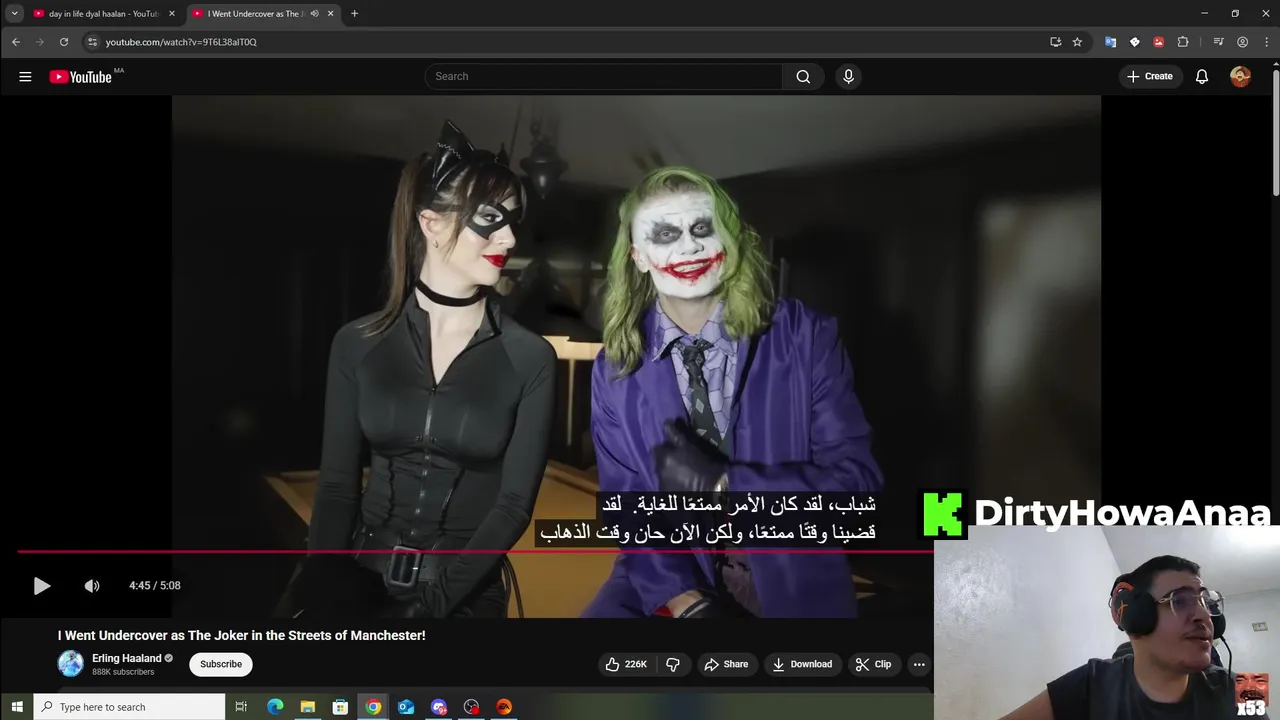Viewport: 1280px width, 720px height.
Task: View site information in address bar
Action: (x=92, y=42)
